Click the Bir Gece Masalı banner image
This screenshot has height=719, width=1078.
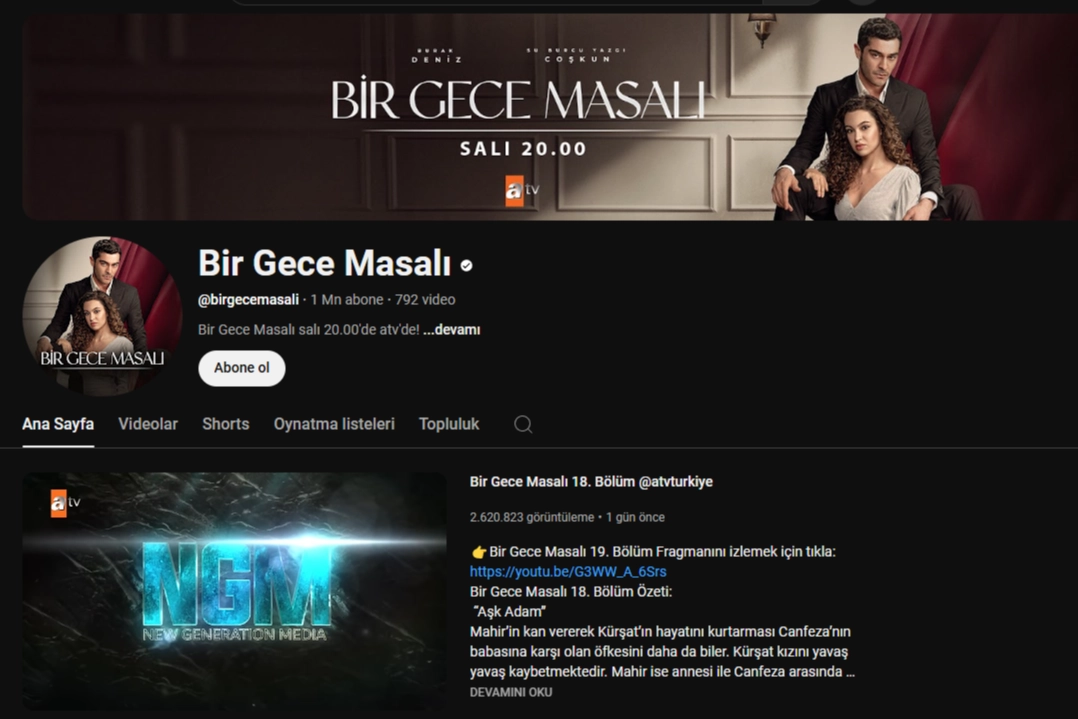pos(550,117)
